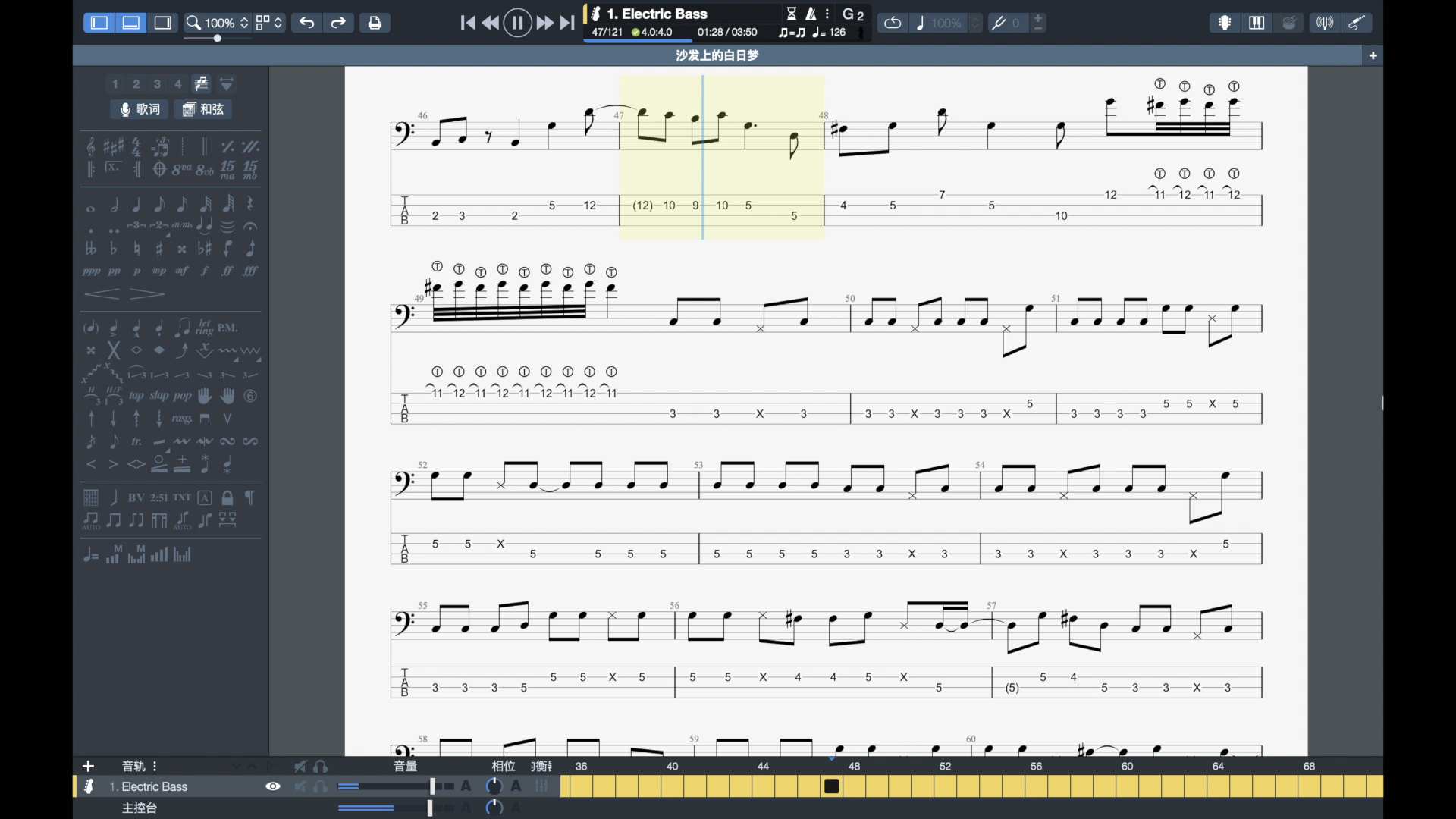Hide the Electric Bass track visibility
The width and height of the screenshot is (1456, 819).
coord(273,786)
